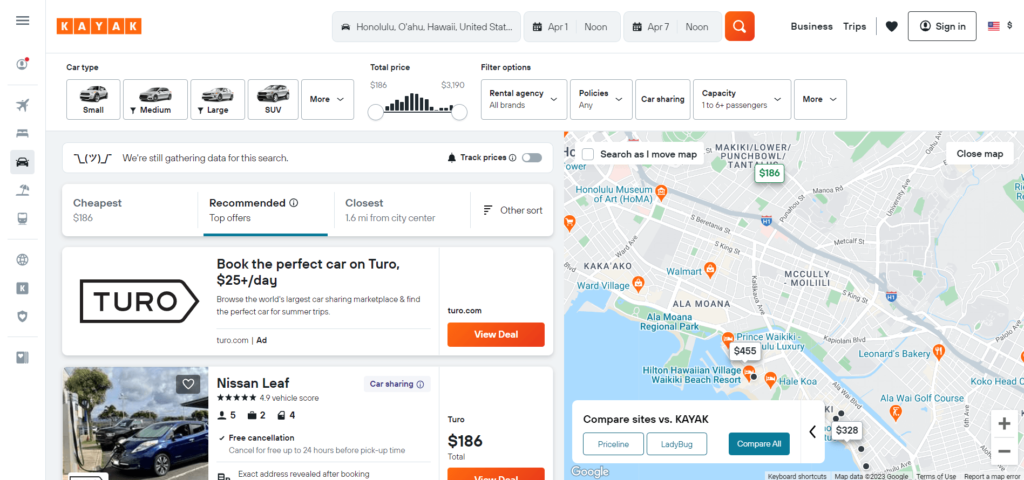This screenshot has height=480, width=1024.
Task: Open the Other sort menu
Action: point(513,210)
